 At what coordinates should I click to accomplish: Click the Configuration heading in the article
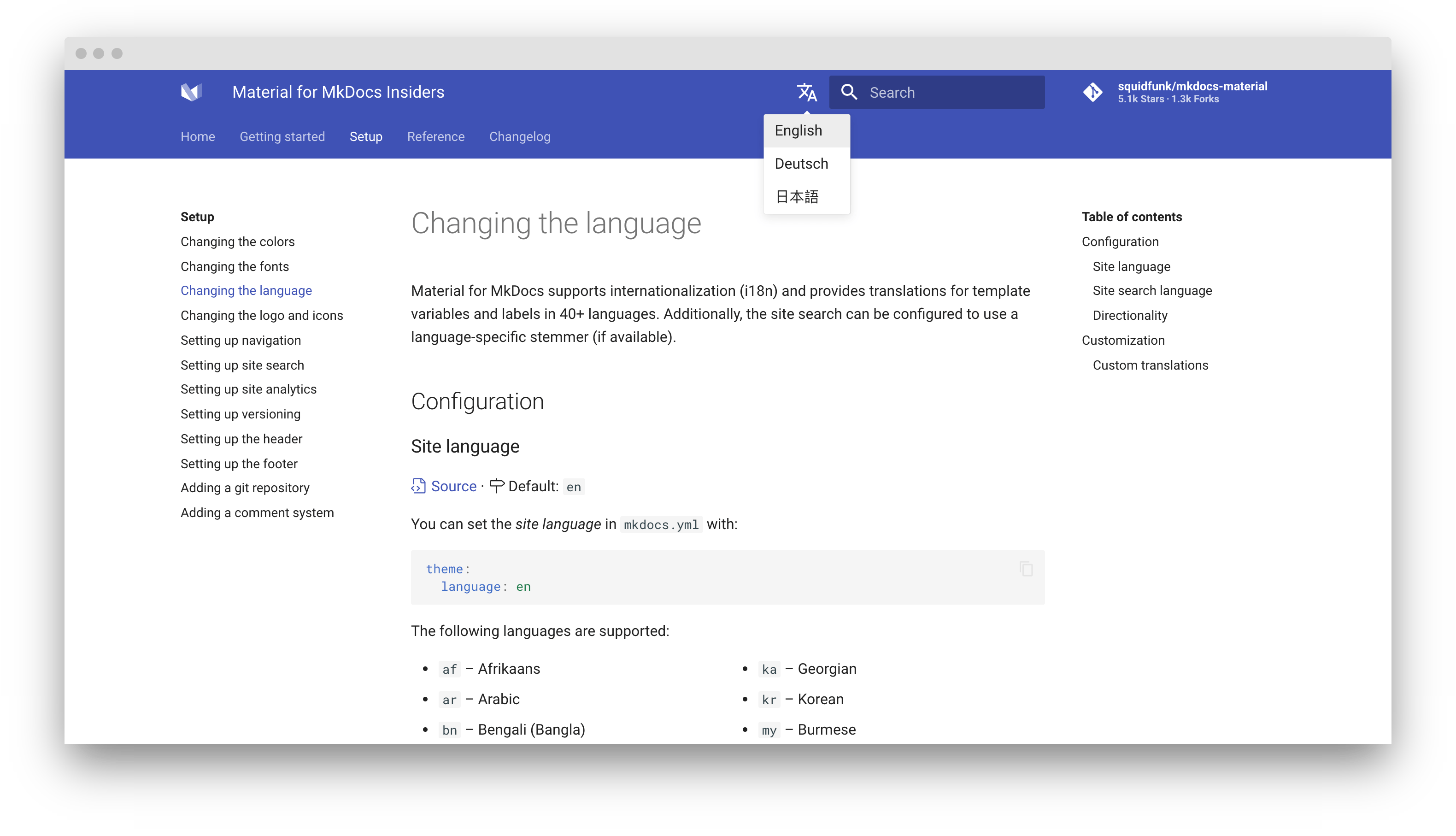pyautogui.click(x=477, y=401)
